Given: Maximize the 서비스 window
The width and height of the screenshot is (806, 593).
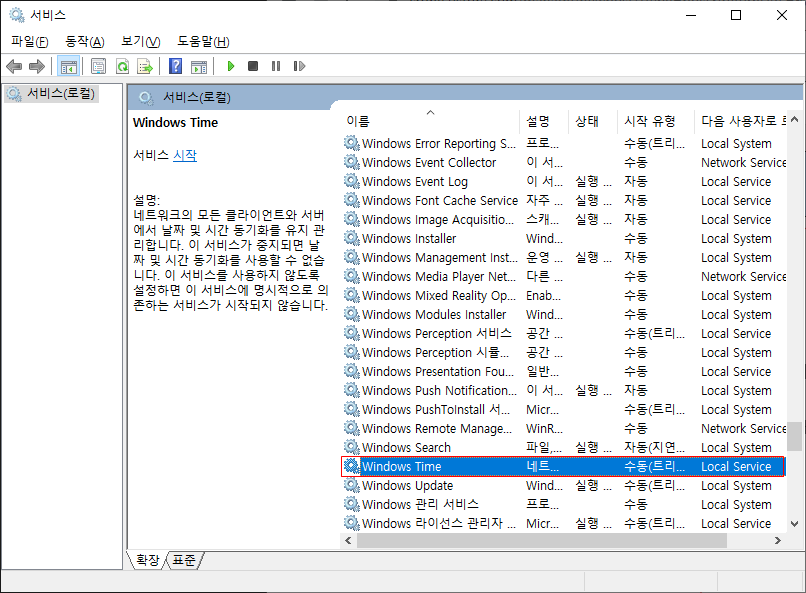Looking at the screenshot, I should click(x=736, y=15).
